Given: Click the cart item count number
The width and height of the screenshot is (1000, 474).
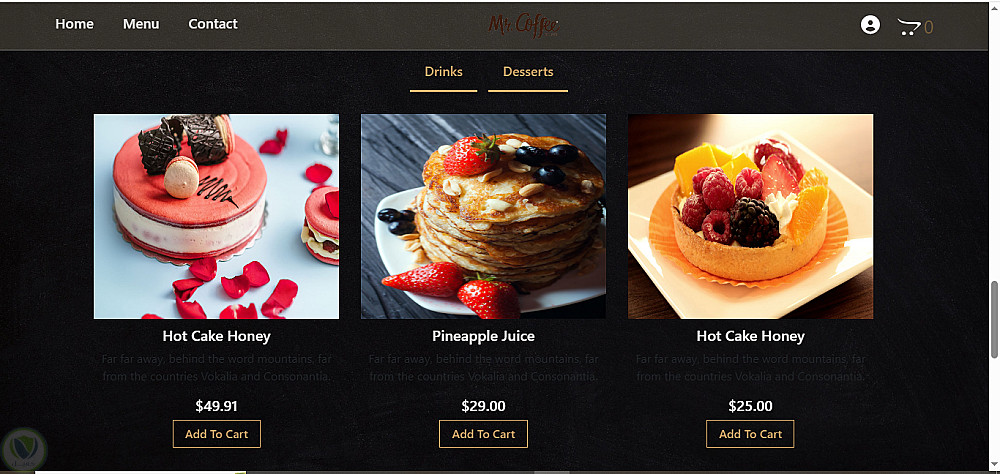Looking at the screenshot, I should 929,27.
